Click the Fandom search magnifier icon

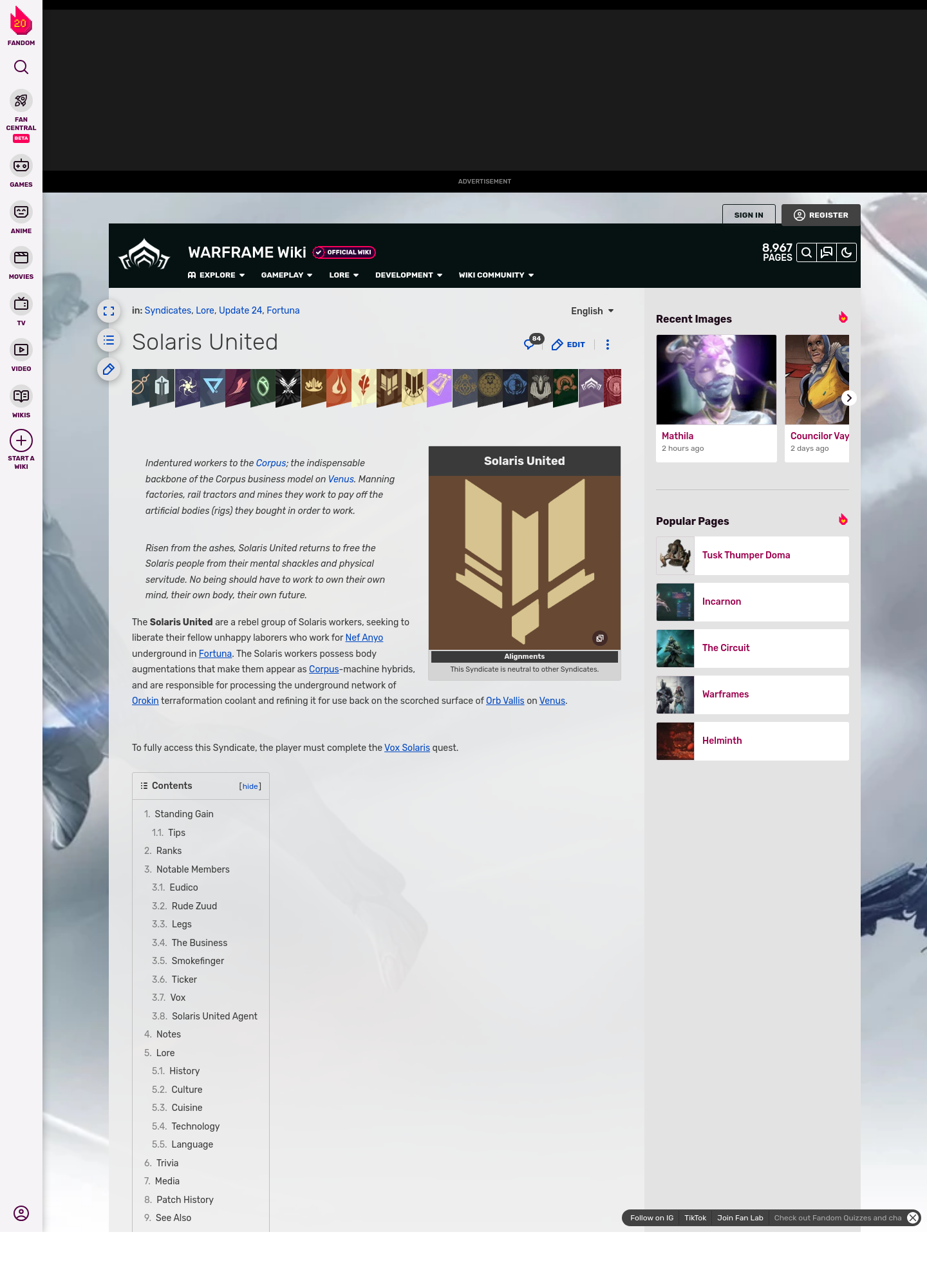tap(21, 68)
